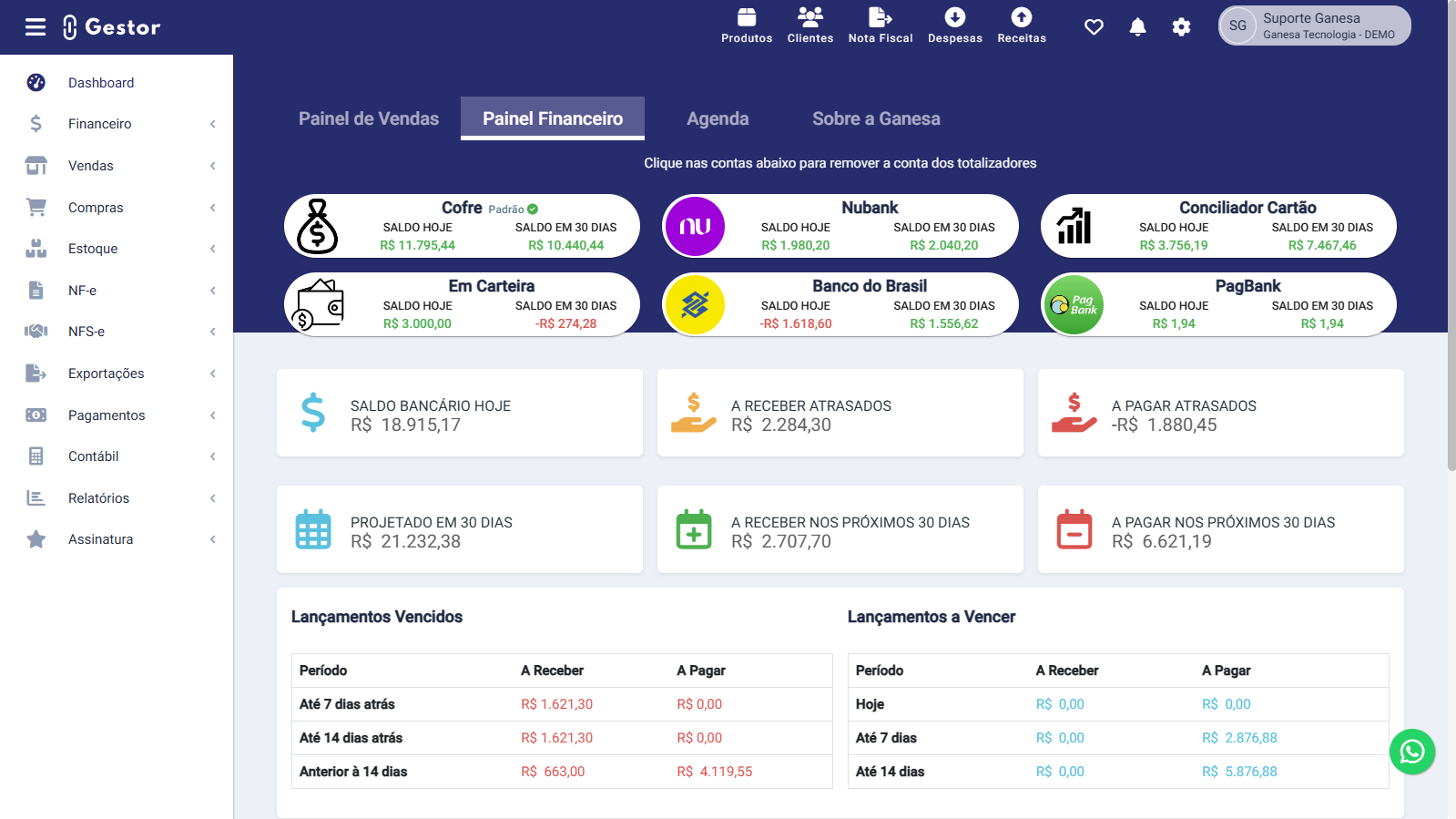Click A Receber R$ 663,00 in Anterior à 14 dias
Image resolution: width=1456 pixels, height=819 pixels.
553,772
